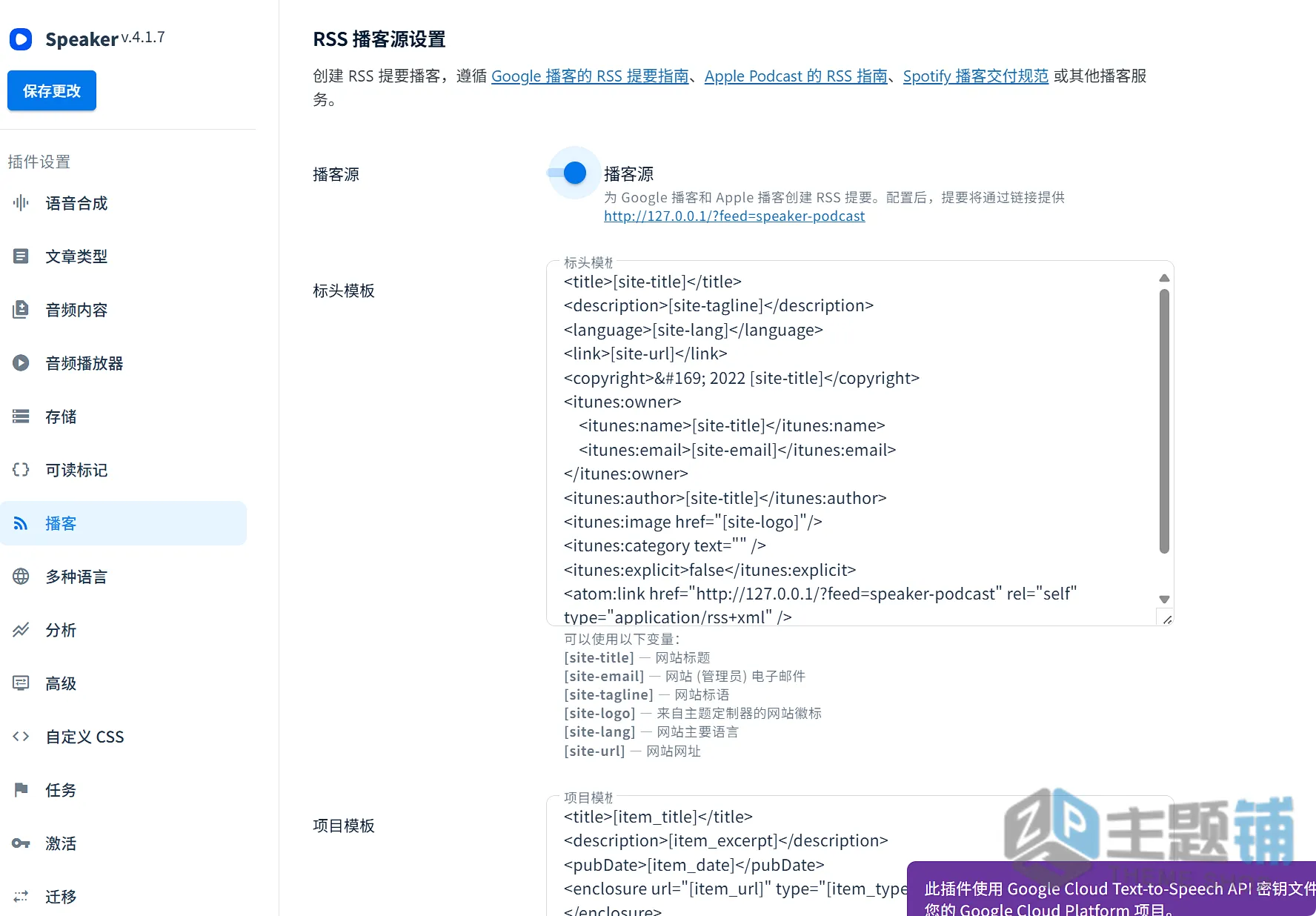Click the [site-tagline] variable text

pos(608,694)
